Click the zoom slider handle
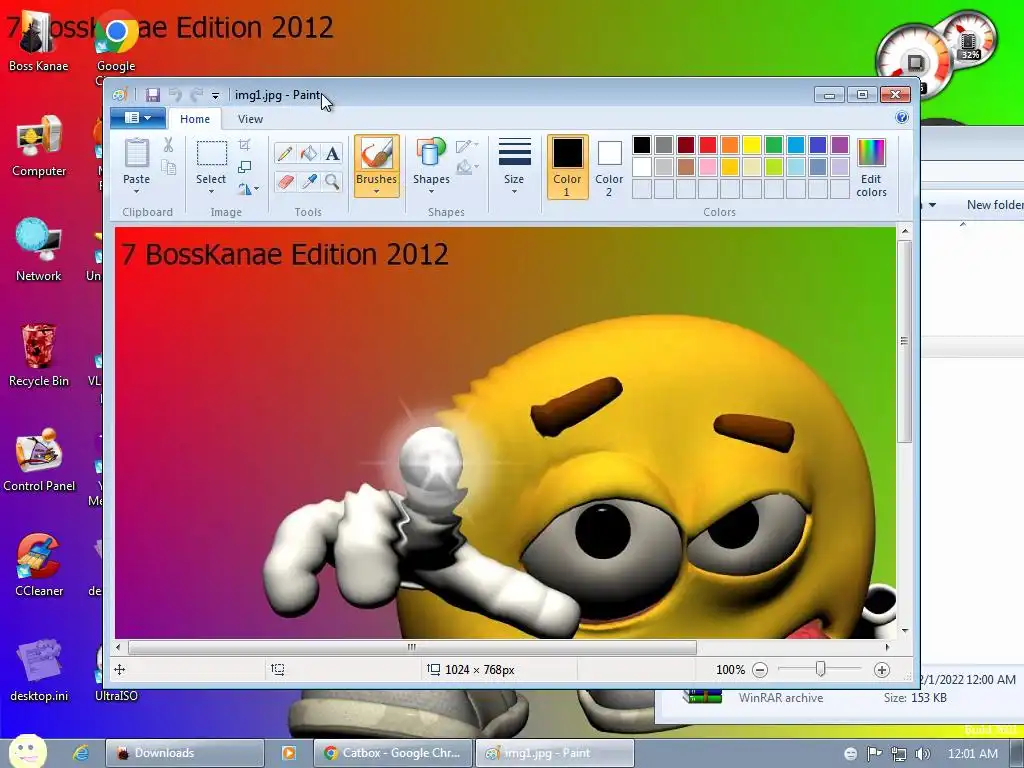 (820, 669)
